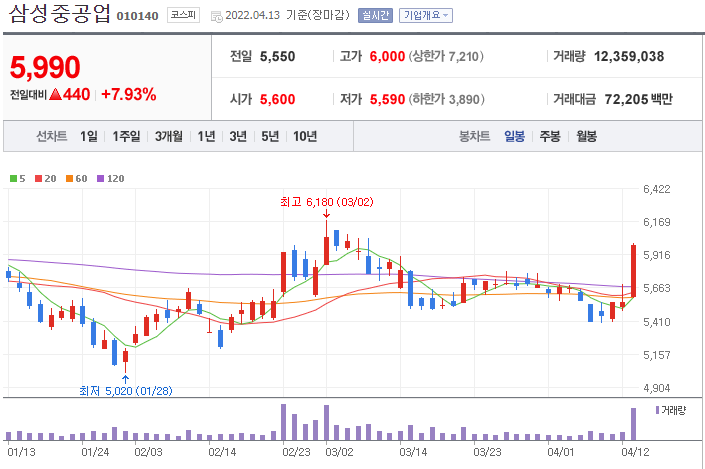
Task: Click the latest tall red candlestick
Action: (x=634, y=271)
